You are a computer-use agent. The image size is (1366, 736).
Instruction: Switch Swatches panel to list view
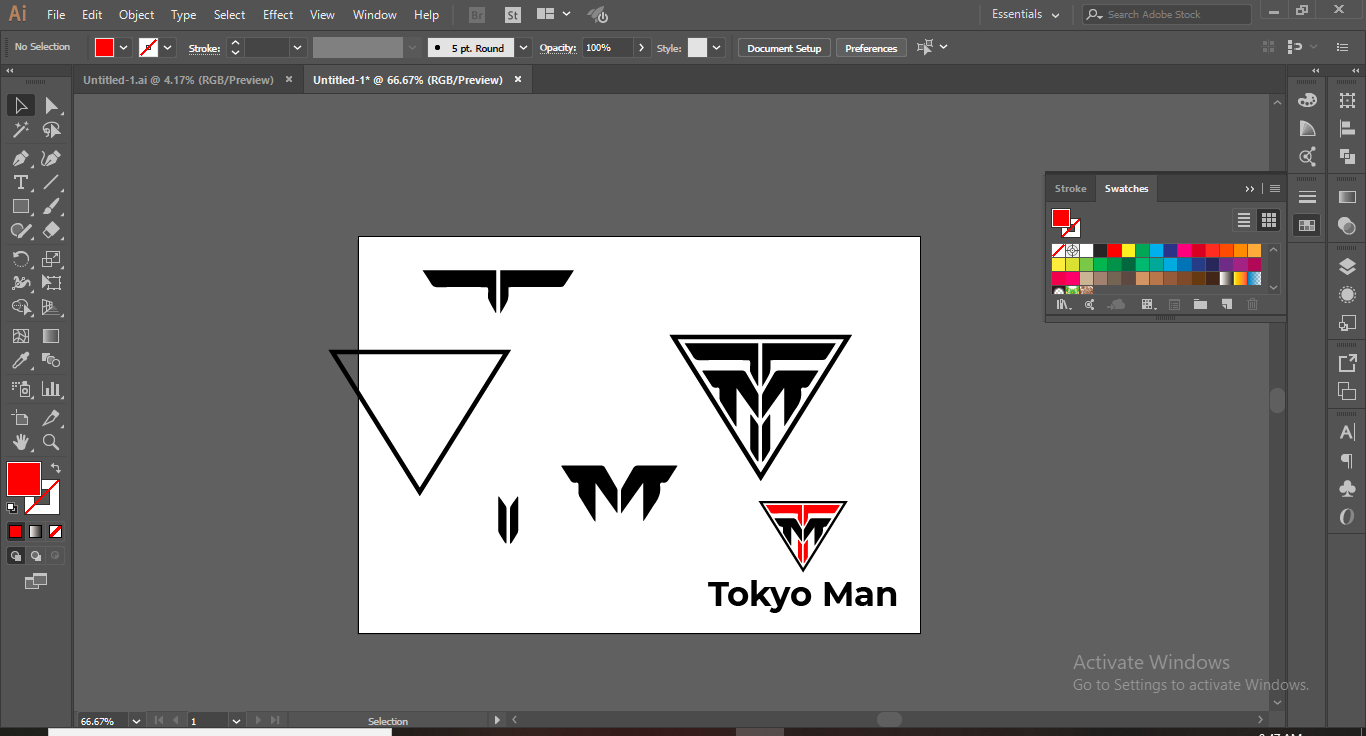tap(1244, 220)
